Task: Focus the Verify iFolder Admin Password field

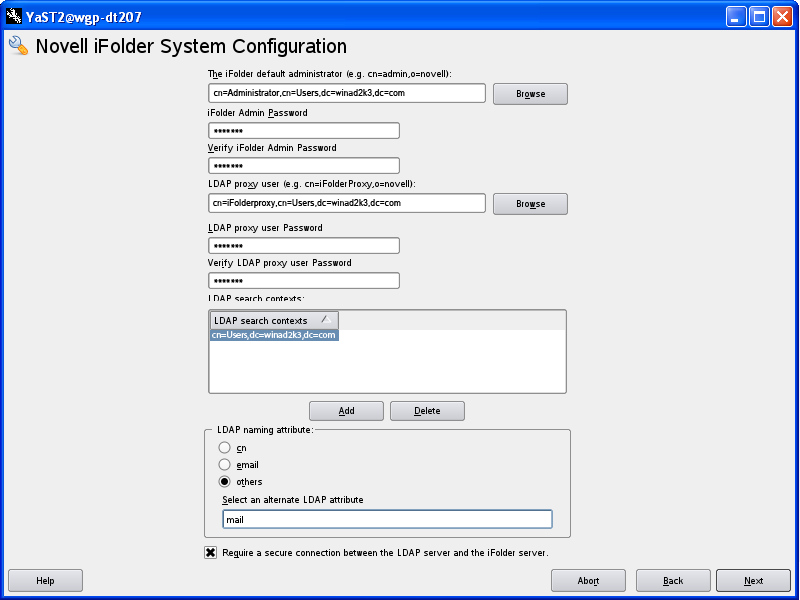Action: coord(304,165)
